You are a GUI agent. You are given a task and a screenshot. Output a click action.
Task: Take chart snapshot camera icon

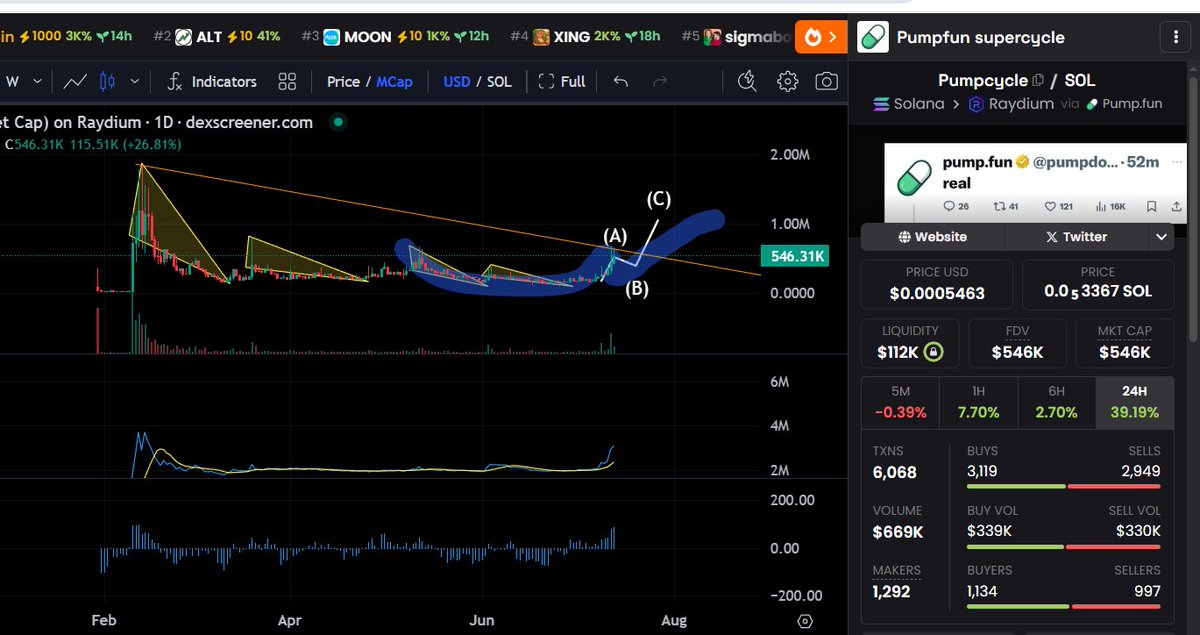826,81
